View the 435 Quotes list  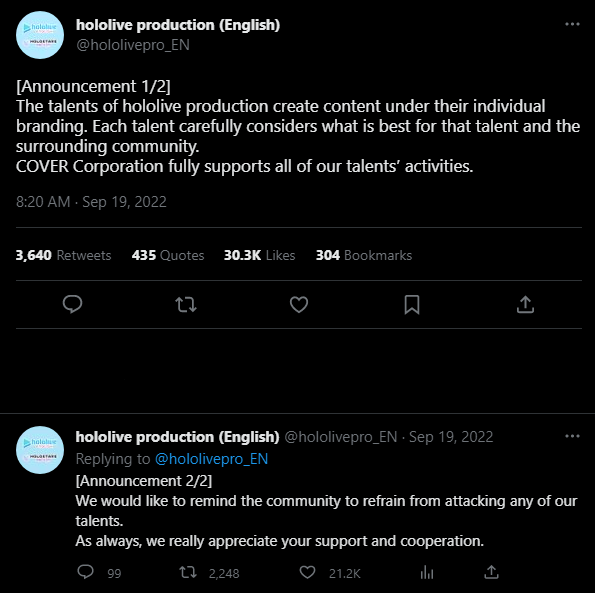point(168,255)
